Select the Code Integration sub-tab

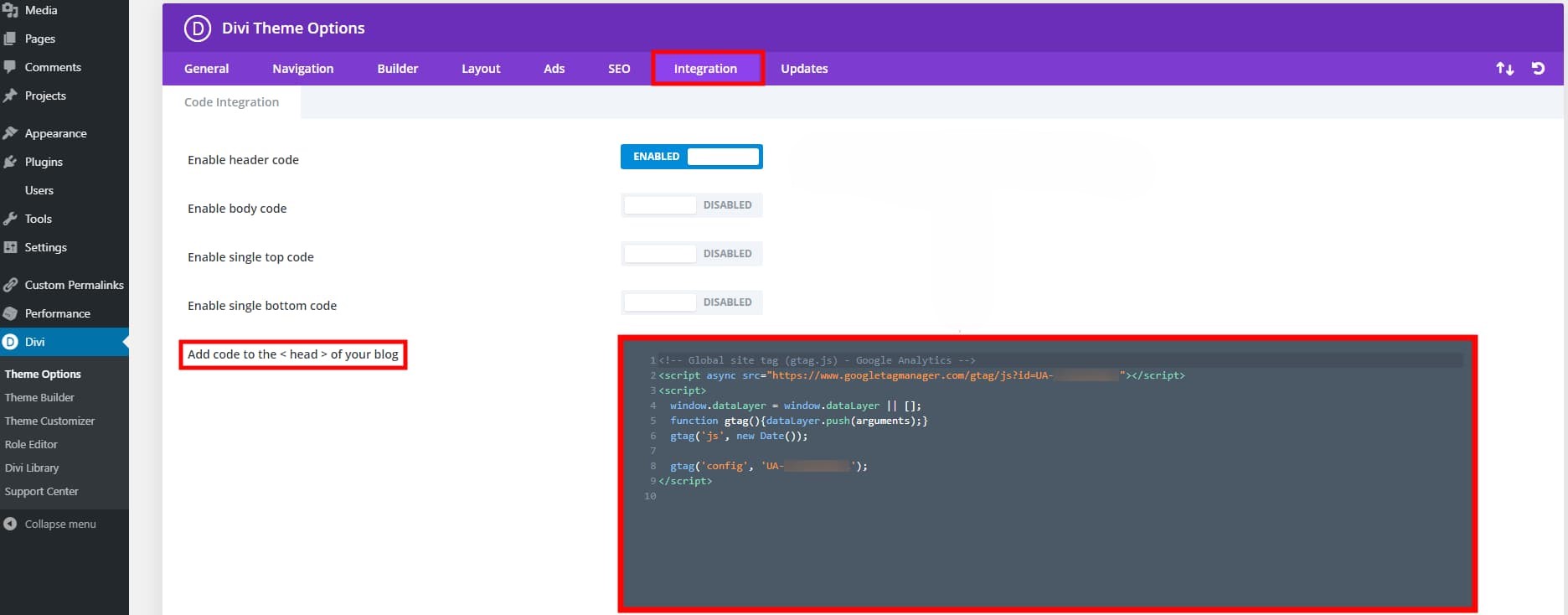[x=232, y=102]
